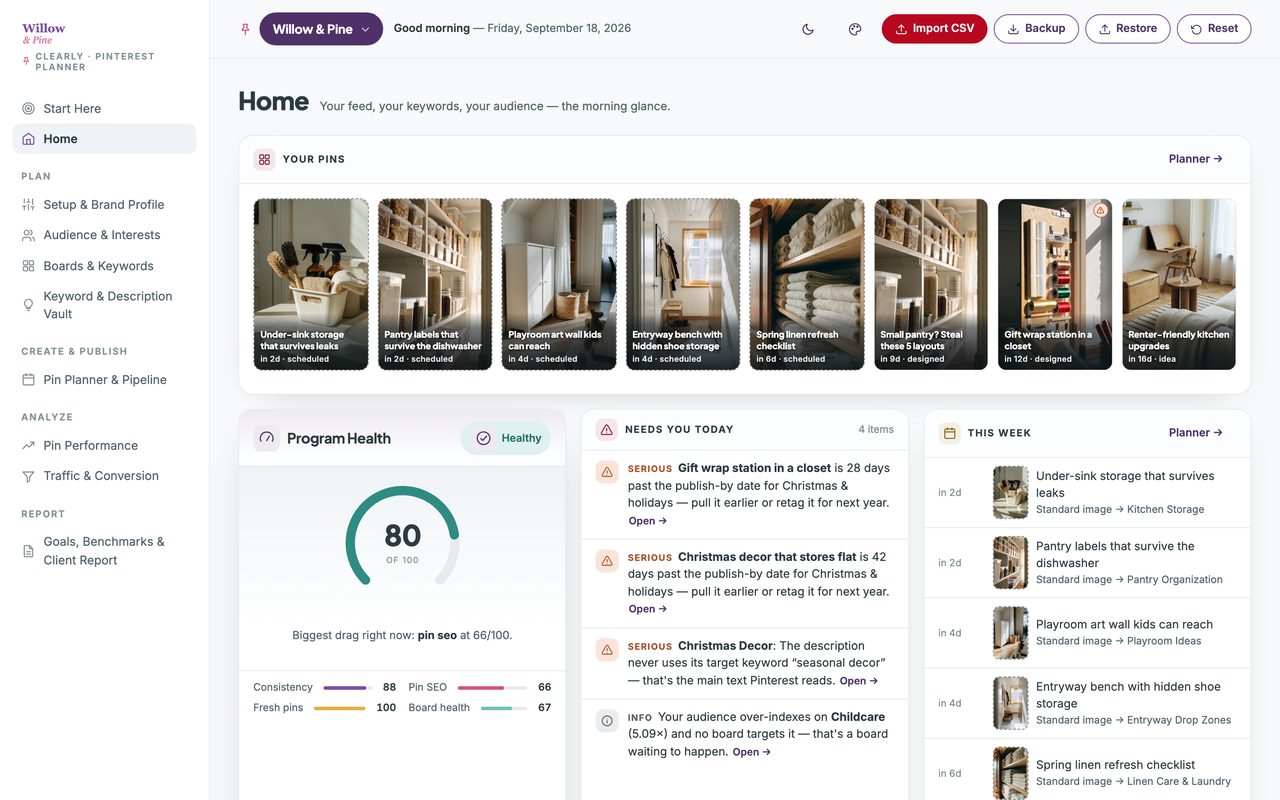Screen dimensions: 1280x800
Task: Click the pin icon beside Willow & Pine
Action: (245, 29)
